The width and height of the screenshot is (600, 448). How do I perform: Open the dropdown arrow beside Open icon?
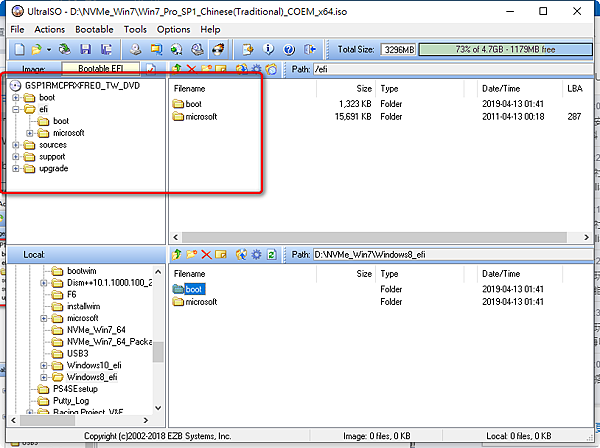coord(49,50)
